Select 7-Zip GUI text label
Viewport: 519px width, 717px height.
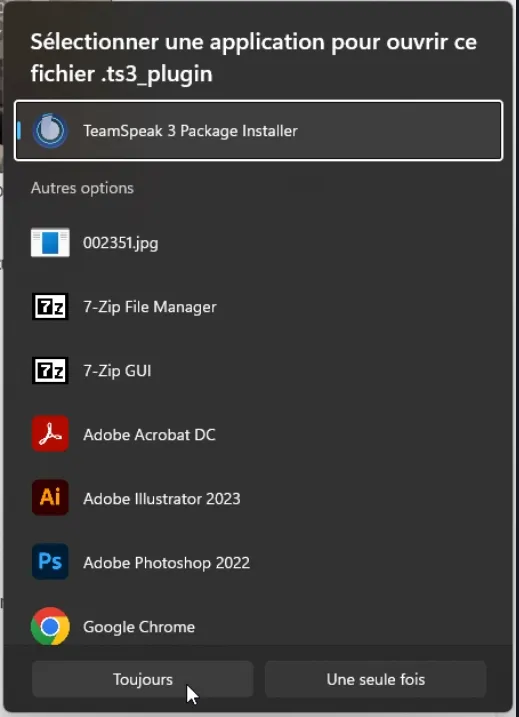(x=117, y=371)
